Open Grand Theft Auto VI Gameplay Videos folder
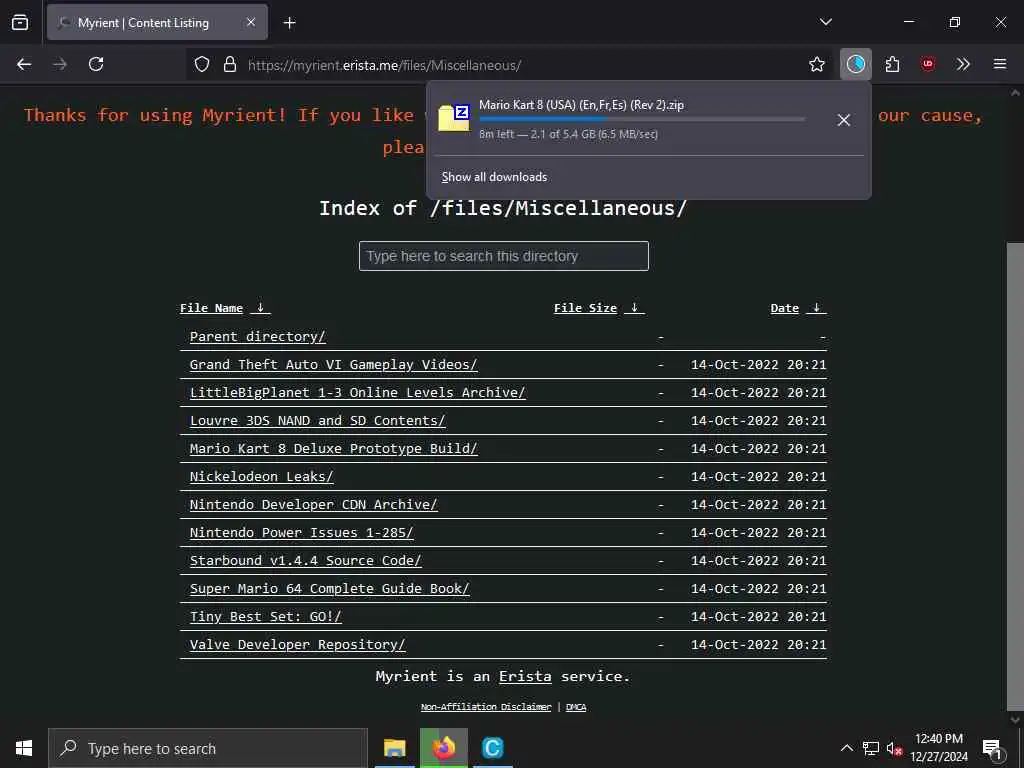This screenshot has height=768, width=1024. (333, 365)
